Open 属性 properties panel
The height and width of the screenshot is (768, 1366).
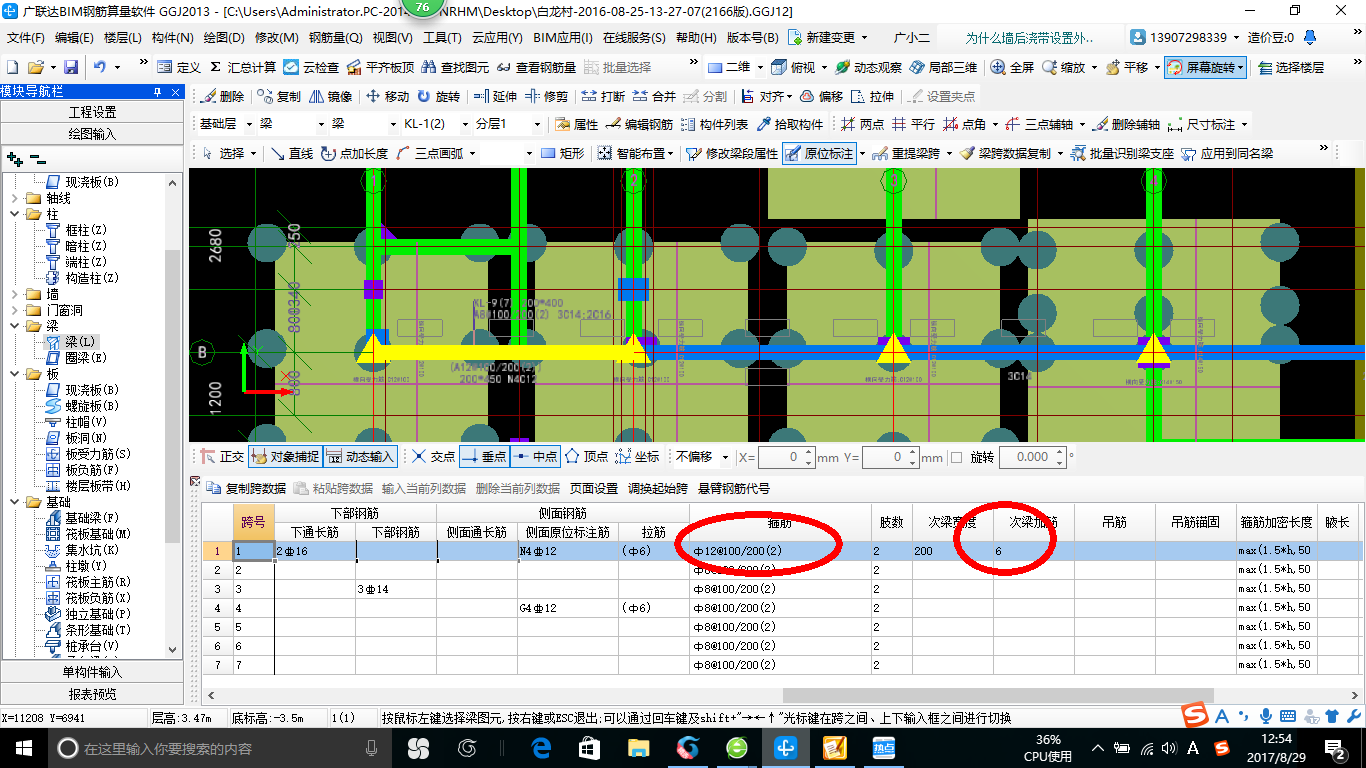click(576, 125)
